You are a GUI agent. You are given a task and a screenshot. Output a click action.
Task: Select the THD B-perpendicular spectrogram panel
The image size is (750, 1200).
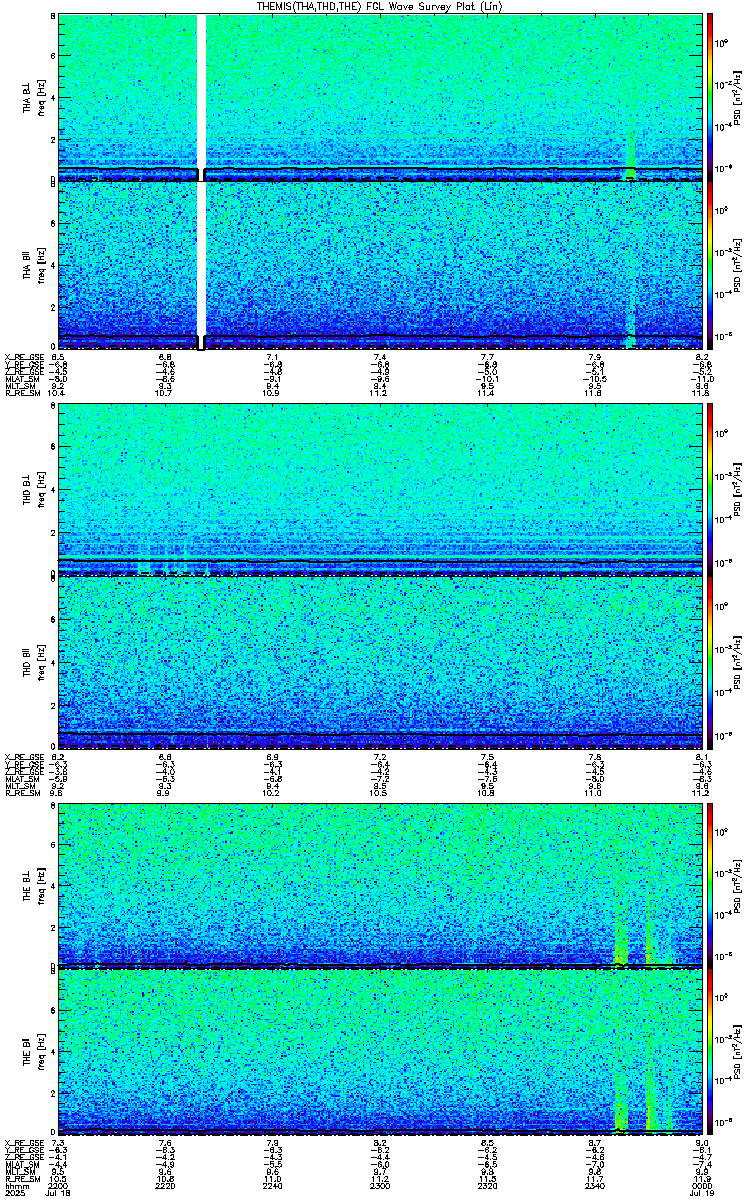coord(380,489)
